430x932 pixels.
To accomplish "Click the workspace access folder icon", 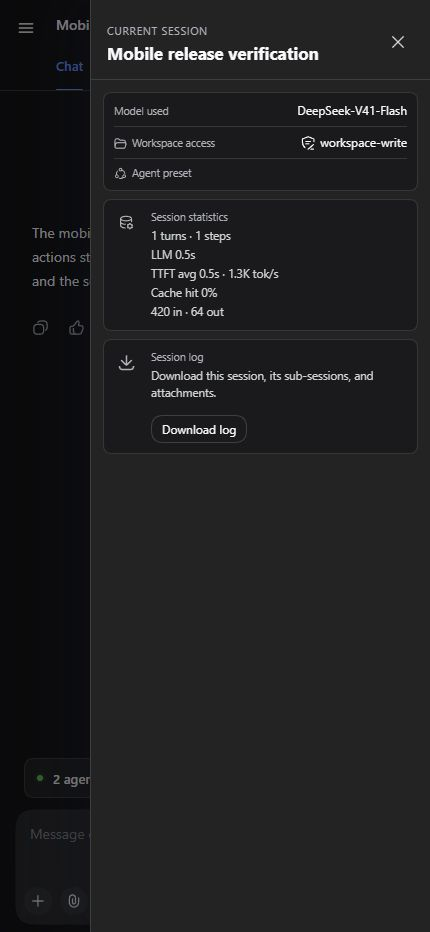I will (x=120, y=143).
